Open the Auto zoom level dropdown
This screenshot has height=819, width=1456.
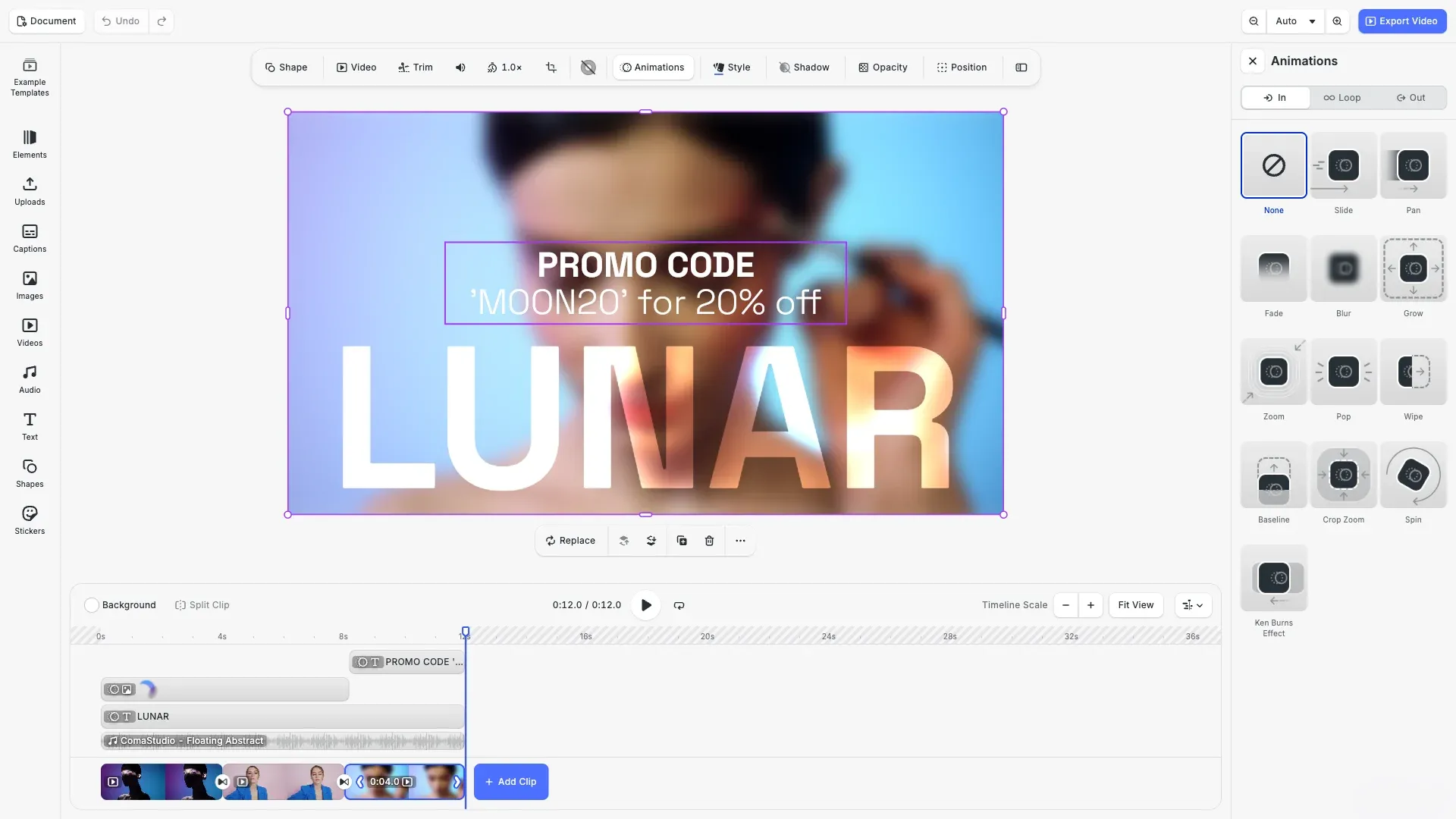[1295, 21]
